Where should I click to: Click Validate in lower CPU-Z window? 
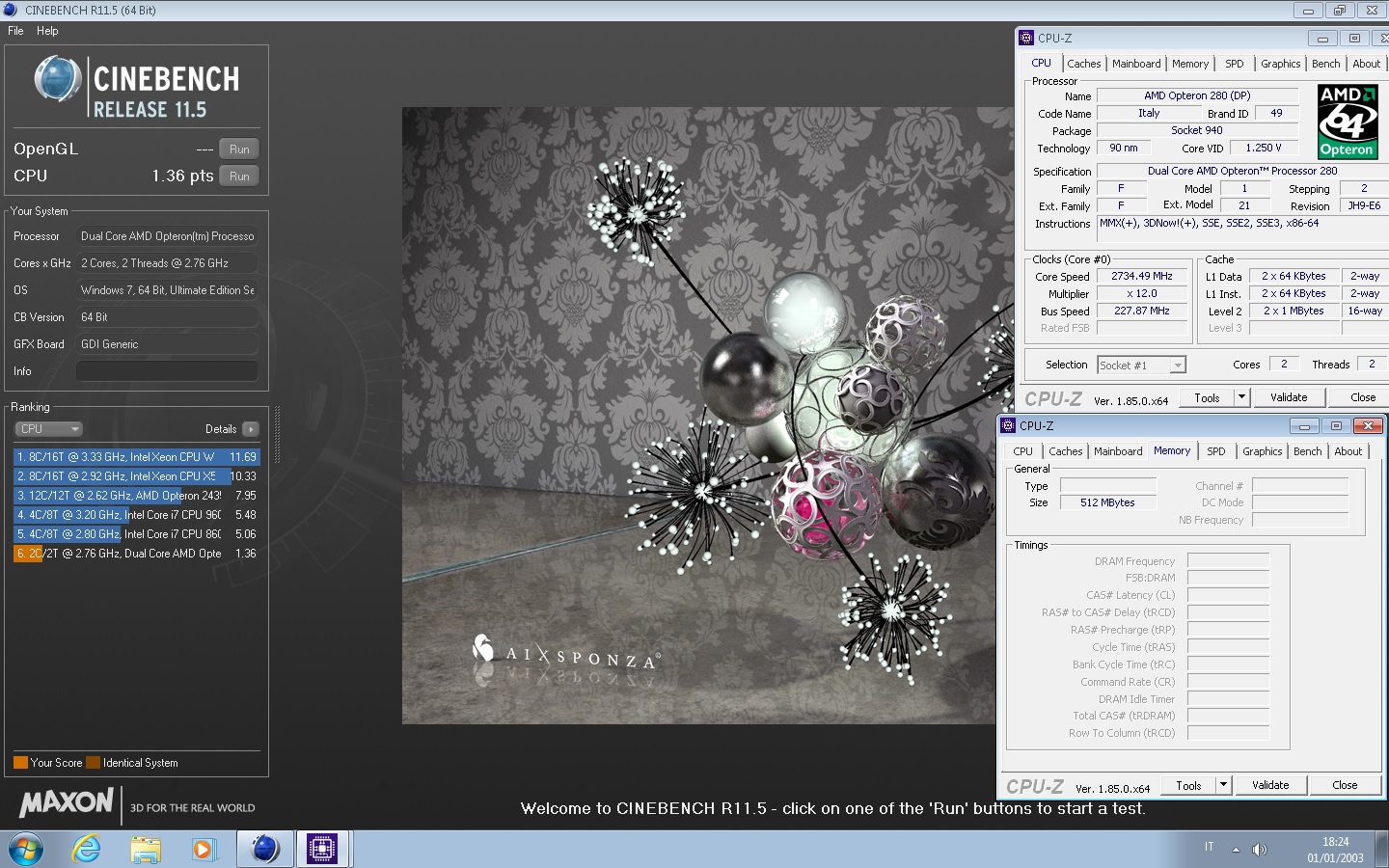click(1270, 785)
